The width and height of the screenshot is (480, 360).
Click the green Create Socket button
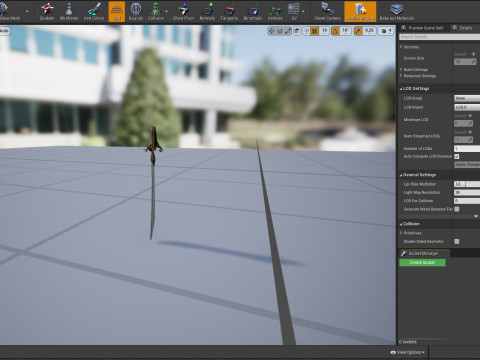pos(422,263)
